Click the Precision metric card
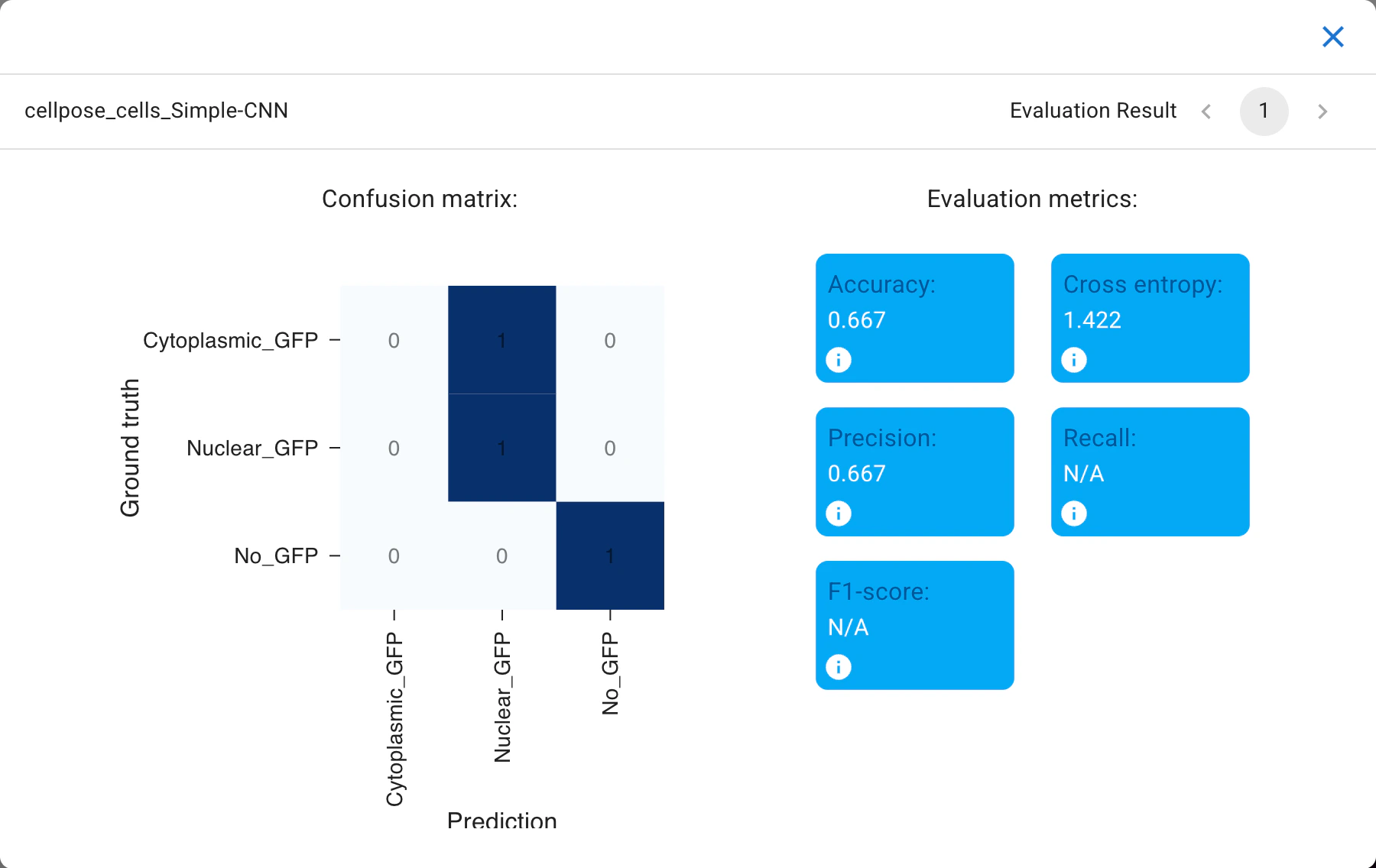Viewport: 1376px width, 868px height. 915,471
